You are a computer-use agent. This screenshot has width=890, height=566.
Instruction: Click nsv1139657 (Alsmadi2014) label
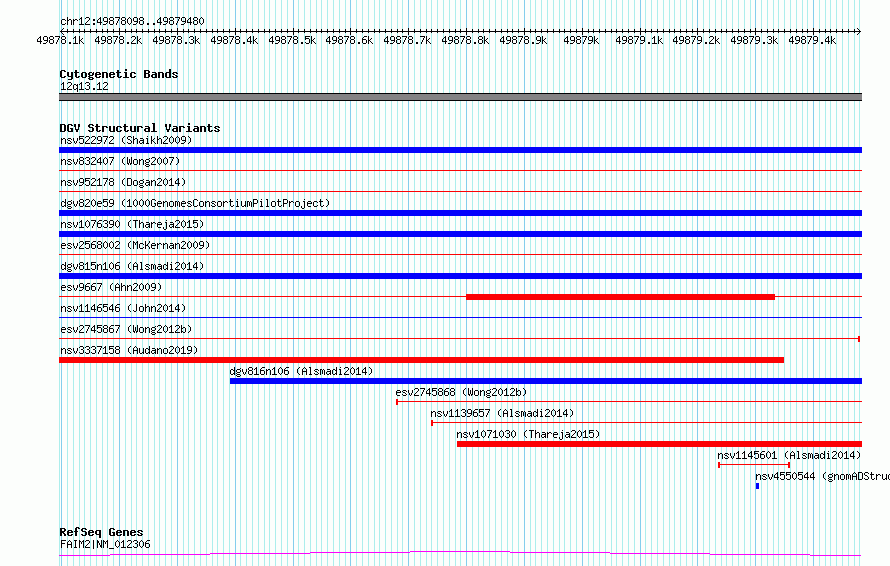click(x=502, y=413)
